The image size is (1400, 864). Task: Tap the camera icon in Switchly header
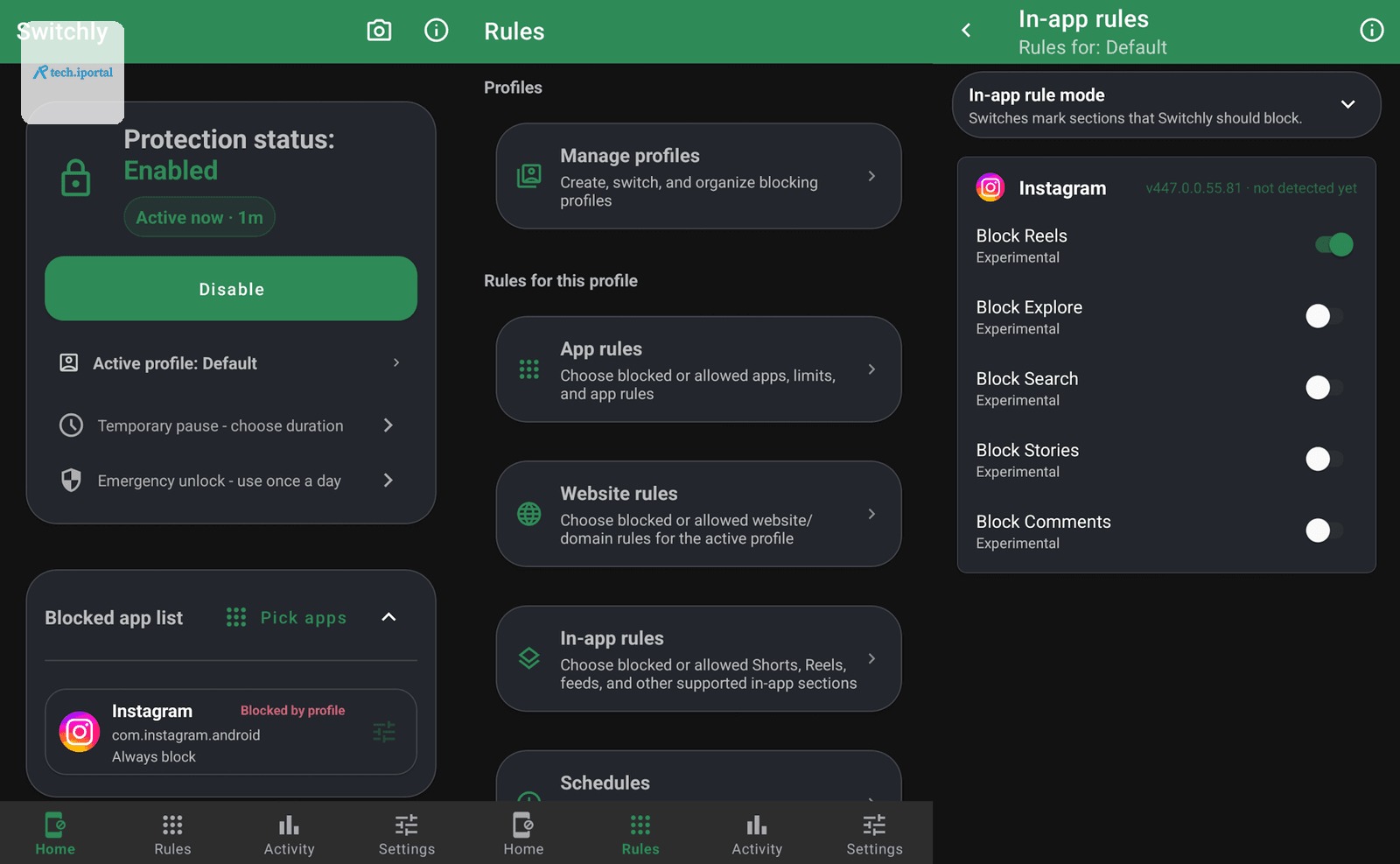379,31
